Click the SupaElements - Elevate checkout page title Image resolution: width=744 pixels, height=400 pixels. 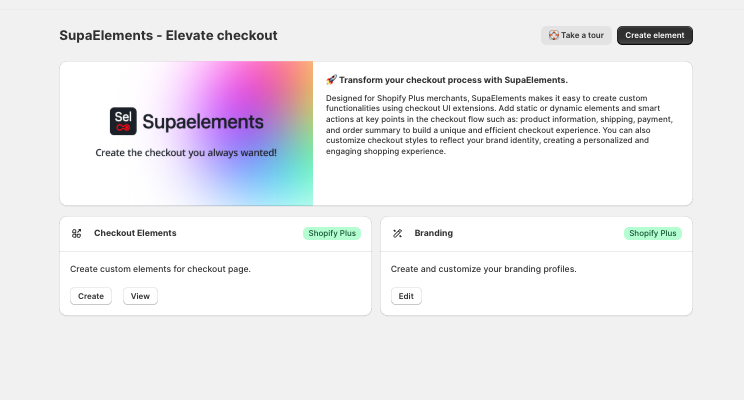pyautogui.click(x=168, y=36)
